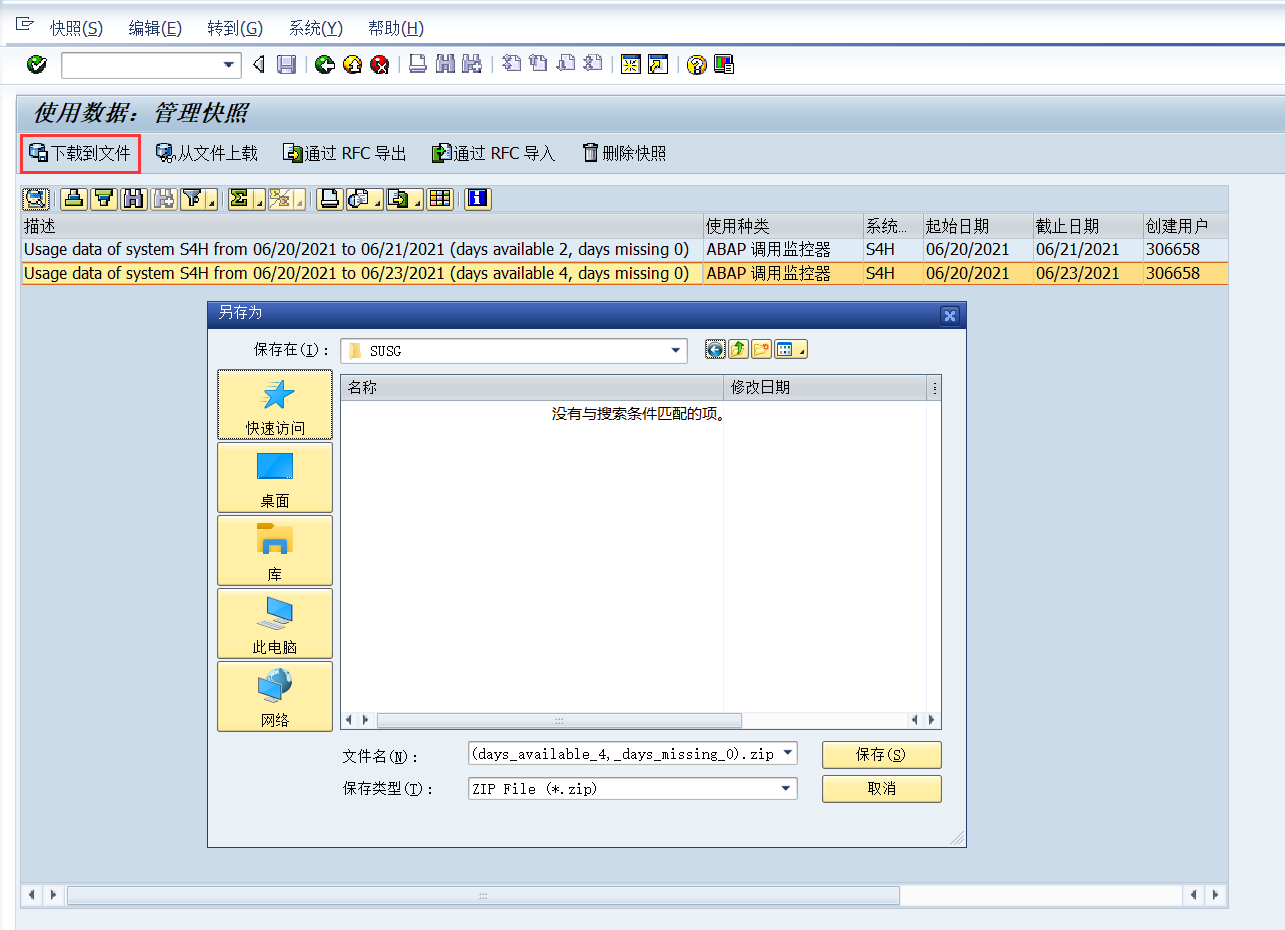Apply a filter using the filter icon

190,199
